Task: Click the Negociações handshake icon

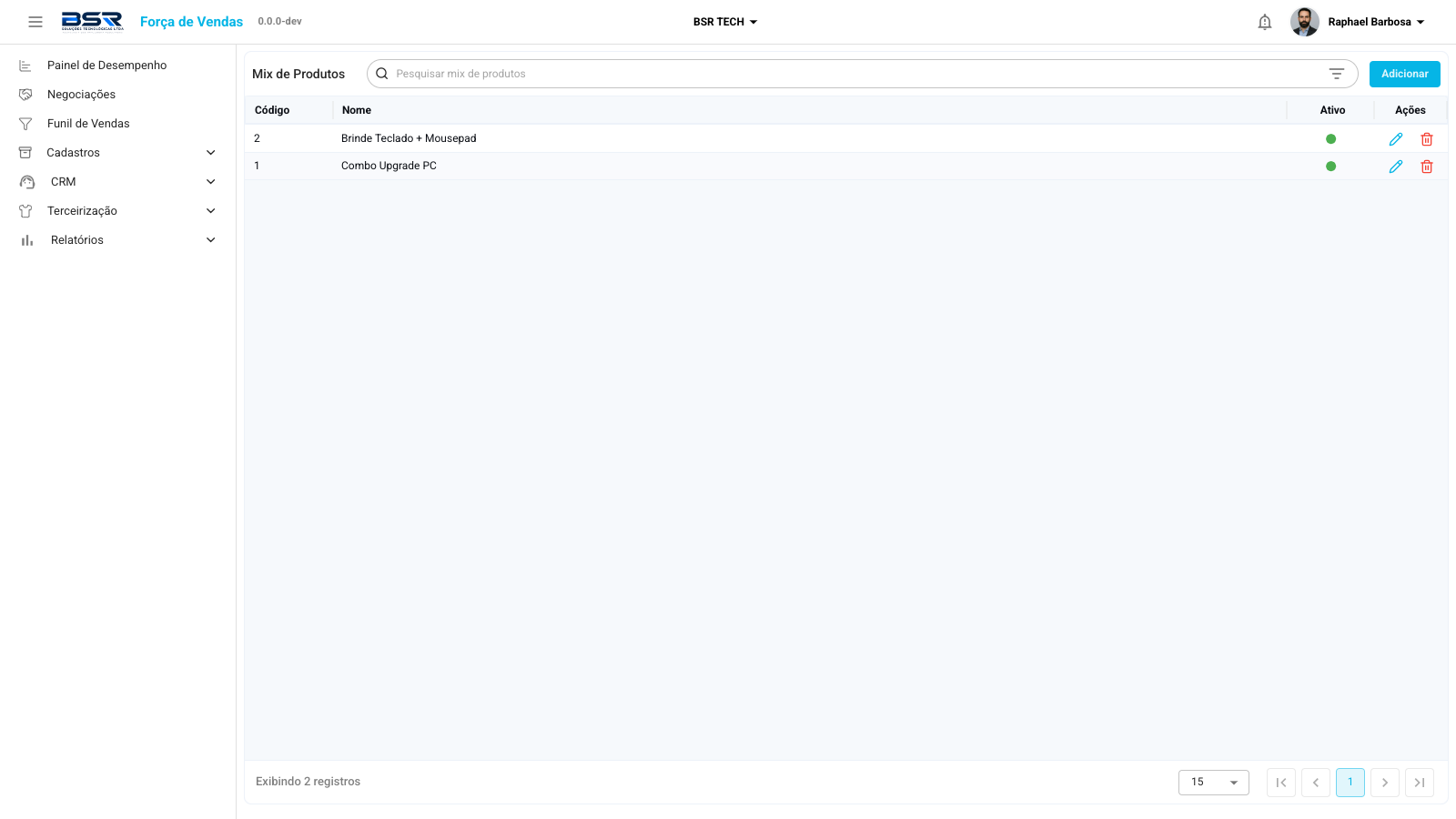Action: (25, 95)
